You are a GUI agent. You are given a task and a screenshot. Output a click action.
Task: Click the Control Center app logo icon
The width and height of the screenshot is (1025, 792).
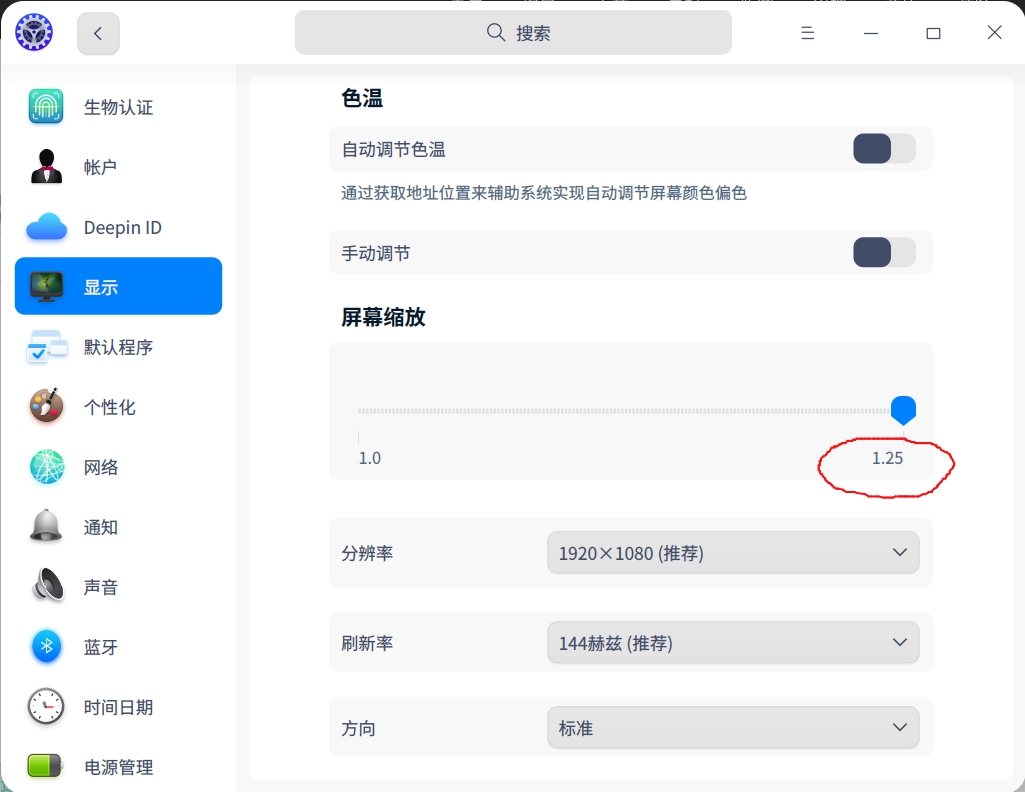pyautogui.click(x=34, y=32)
